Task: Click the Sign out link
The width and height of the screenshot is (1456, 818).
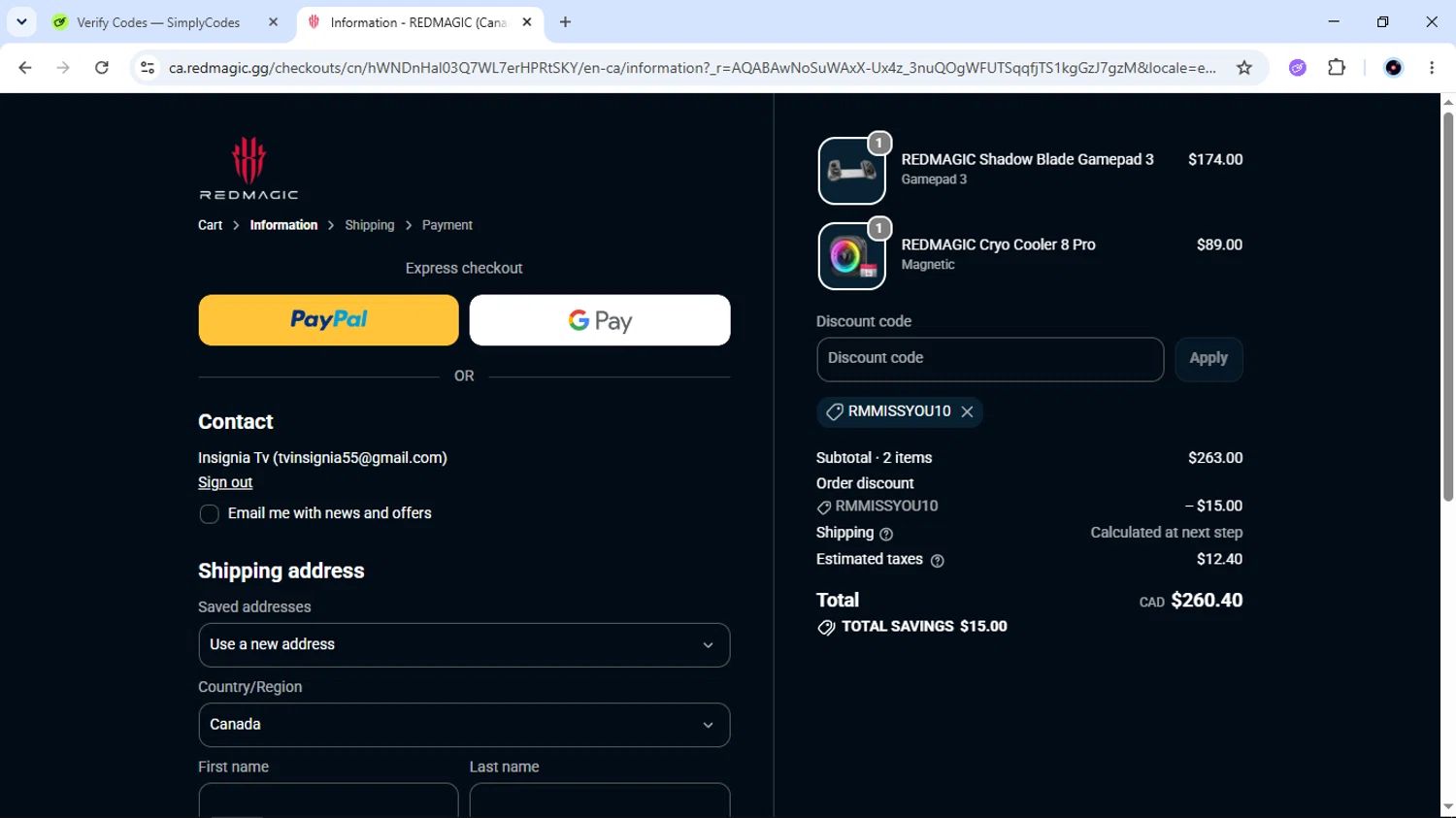Action: coord(225,482)
